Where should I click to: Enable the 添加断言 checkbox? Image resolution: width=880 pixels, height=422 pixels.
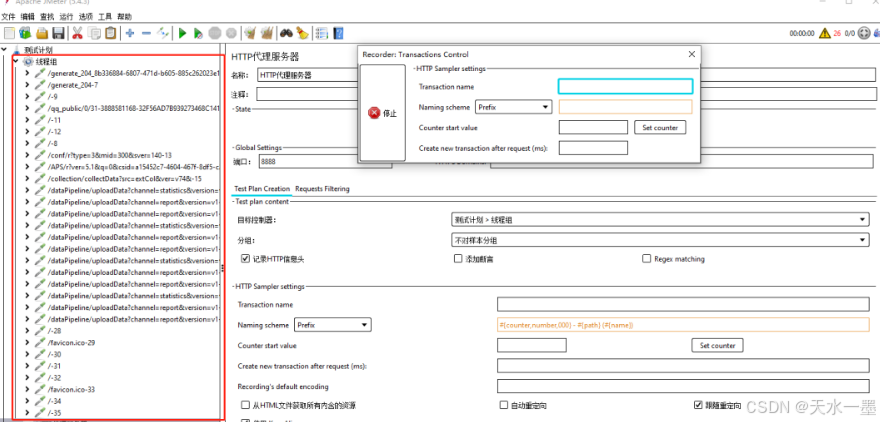click(x=458, y=259)
